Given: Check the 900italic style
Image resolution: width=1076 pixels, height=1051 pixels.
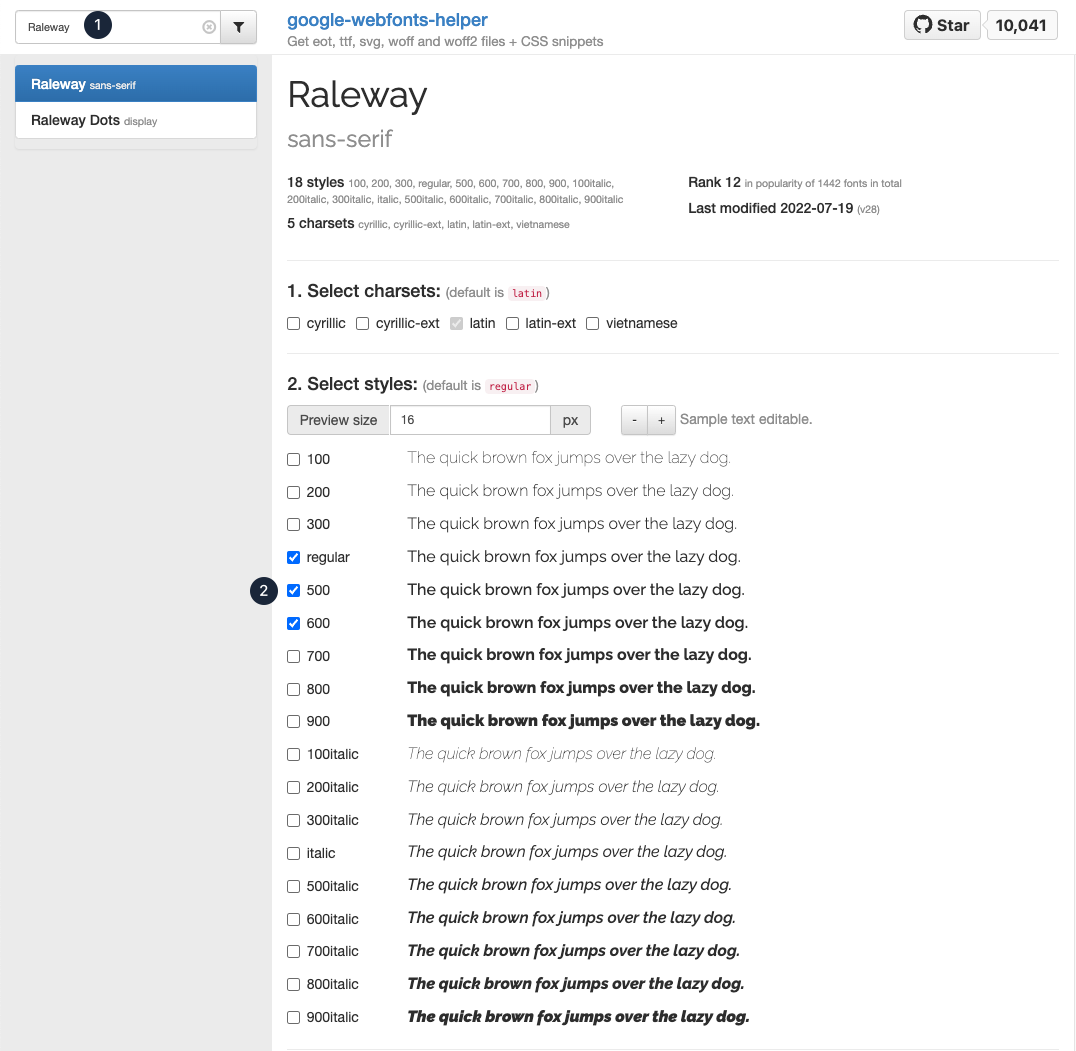Looking at the screenshot, I should [294, 1017].
